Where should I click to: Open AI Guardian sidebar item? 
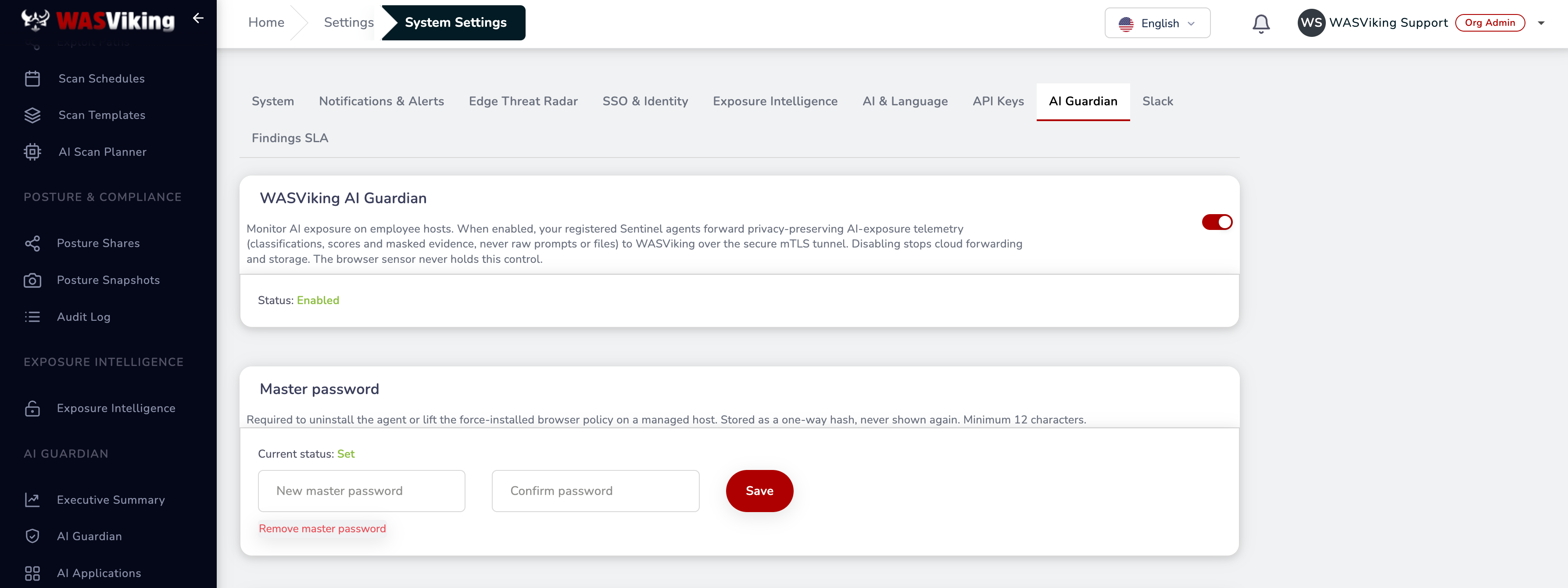click(x=89, y=536)
